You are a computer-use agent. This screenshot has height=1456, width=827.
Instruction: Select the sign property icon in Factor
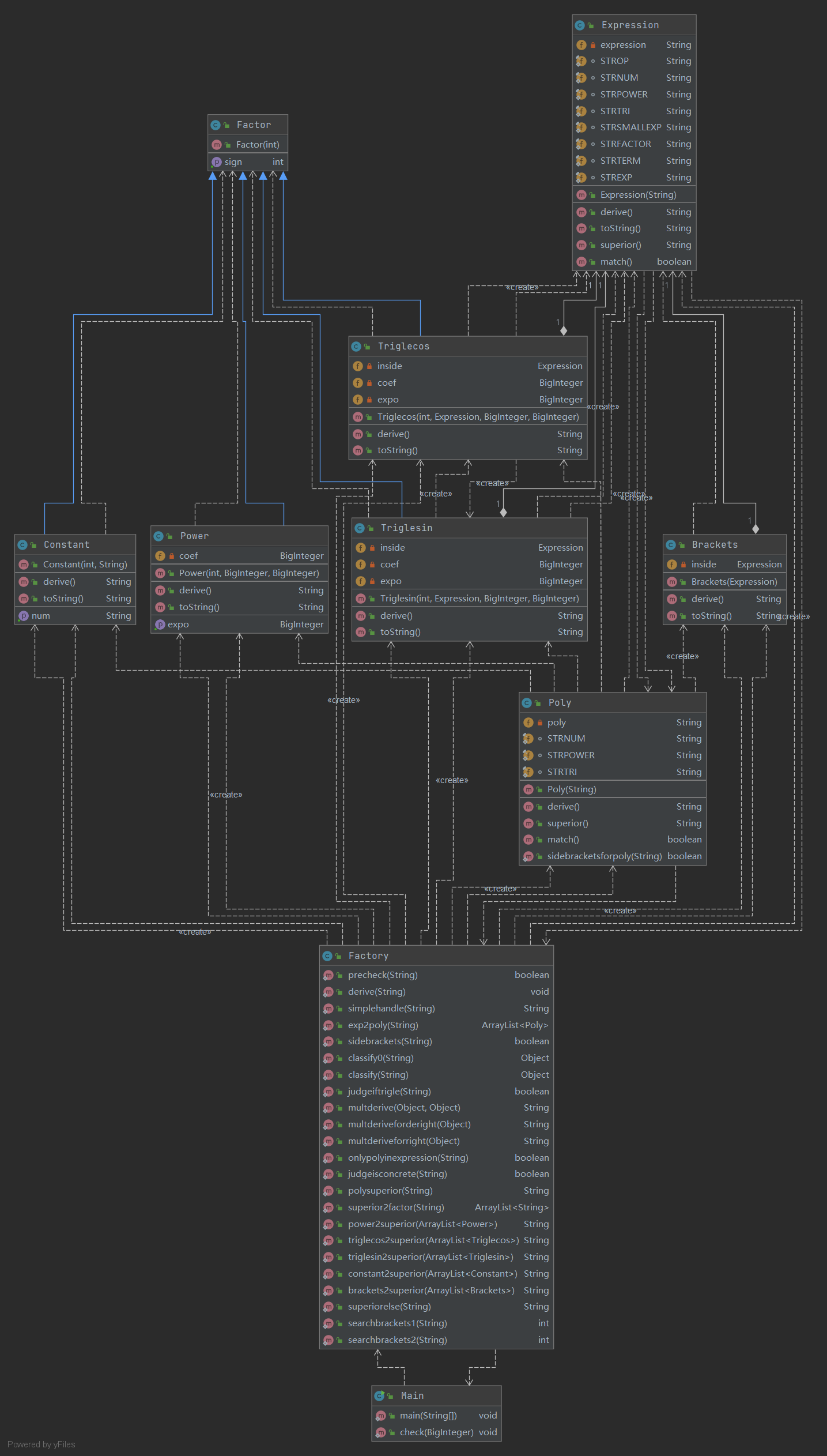coord(216,162)
